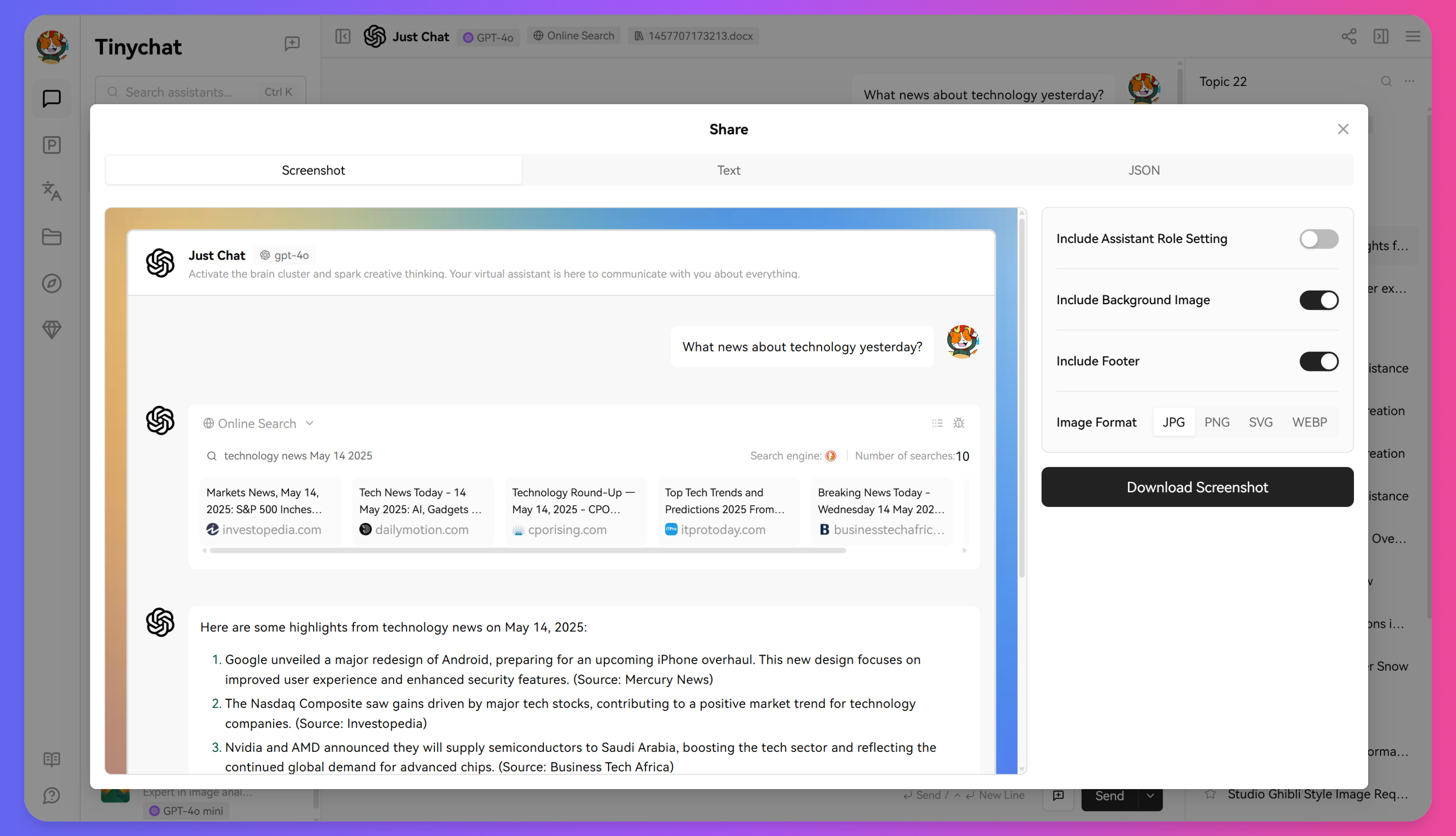Image resolution: width=1456 pixels, height=836 pixels.
Task: Click the new chat icon beside Tinychat
Action: point(292,44)
